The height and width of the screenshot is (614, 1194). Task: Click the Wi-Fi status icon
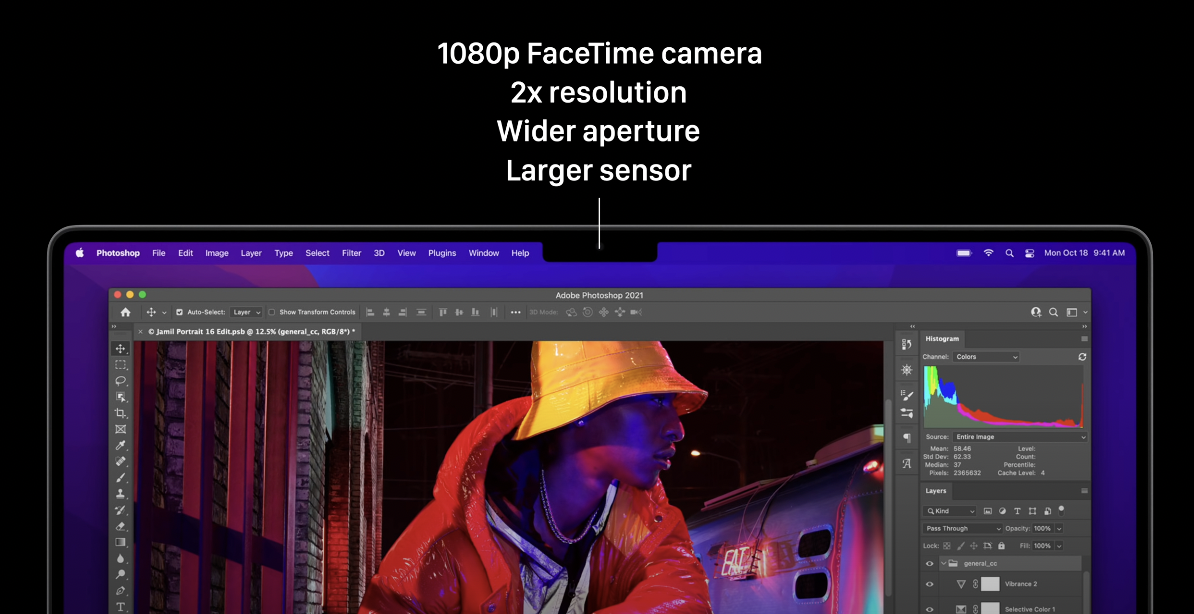click(988, 253)
